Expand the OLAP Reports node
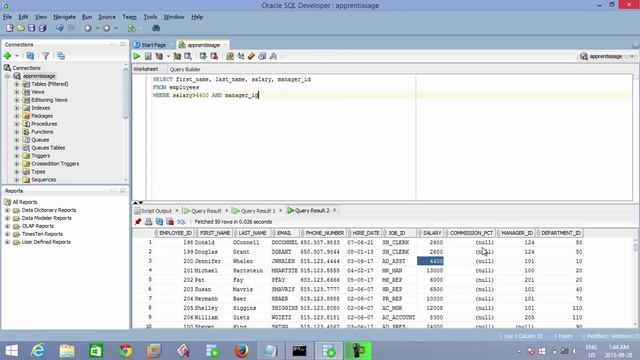 (x=7, y=226)
